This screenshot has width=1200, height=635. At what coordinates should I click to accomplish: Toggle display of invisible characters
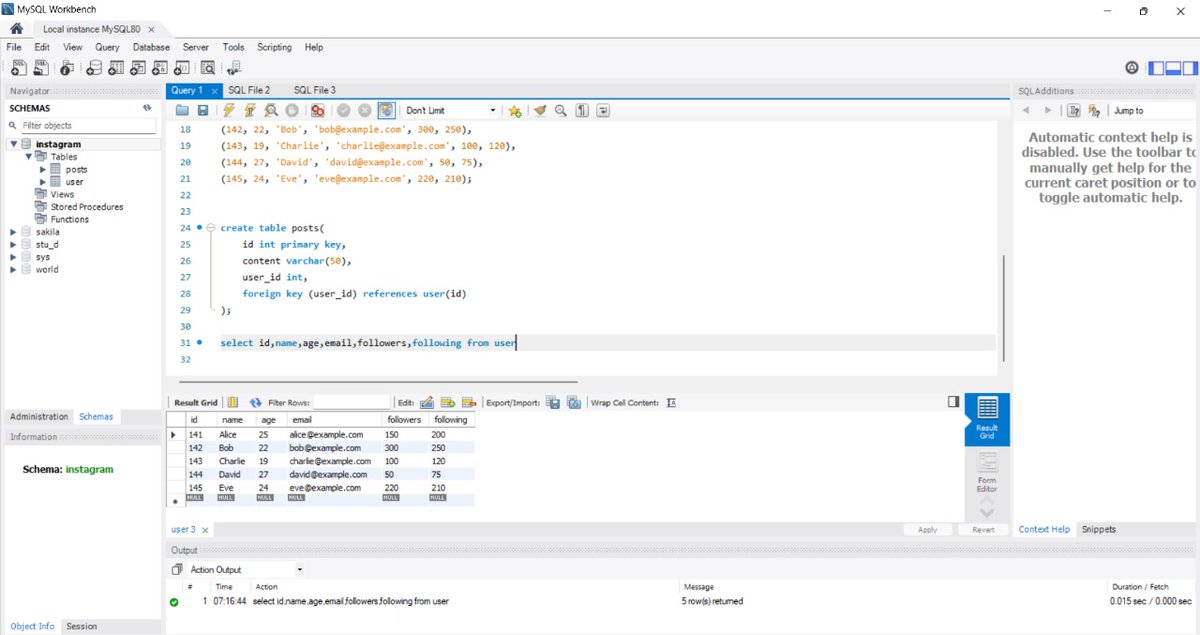coord(582,110)
